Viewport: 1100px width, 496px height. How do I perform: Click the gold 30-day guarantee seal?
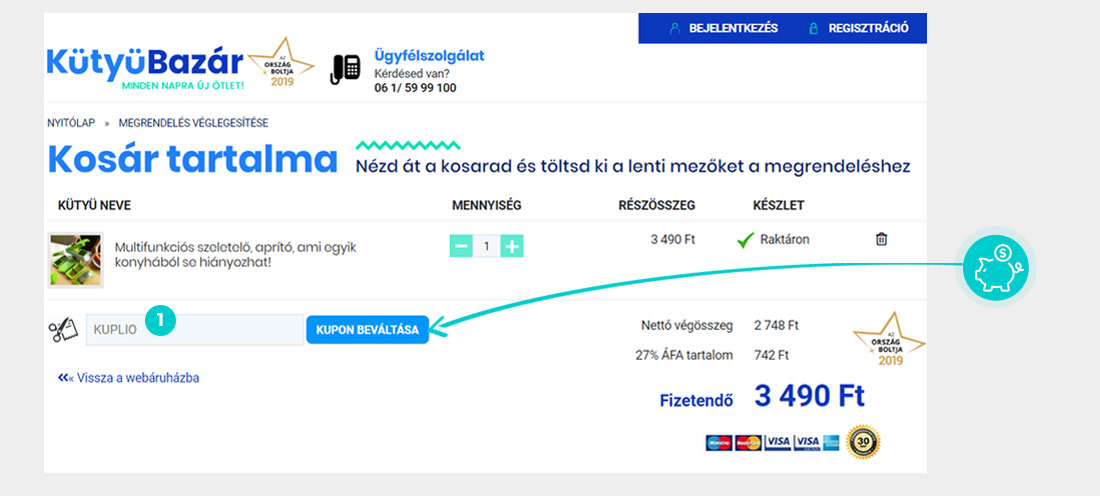(863, 442)
